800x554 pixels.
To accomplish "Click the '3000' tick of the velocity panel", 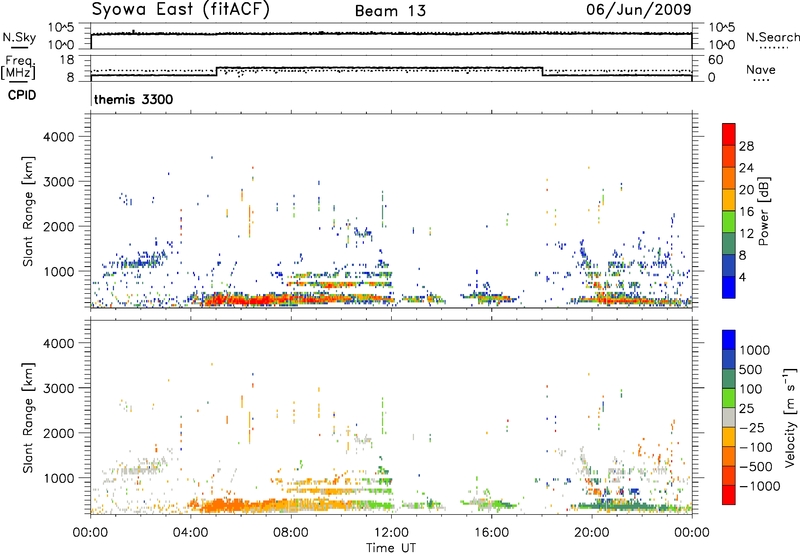I will pos(59,388).
